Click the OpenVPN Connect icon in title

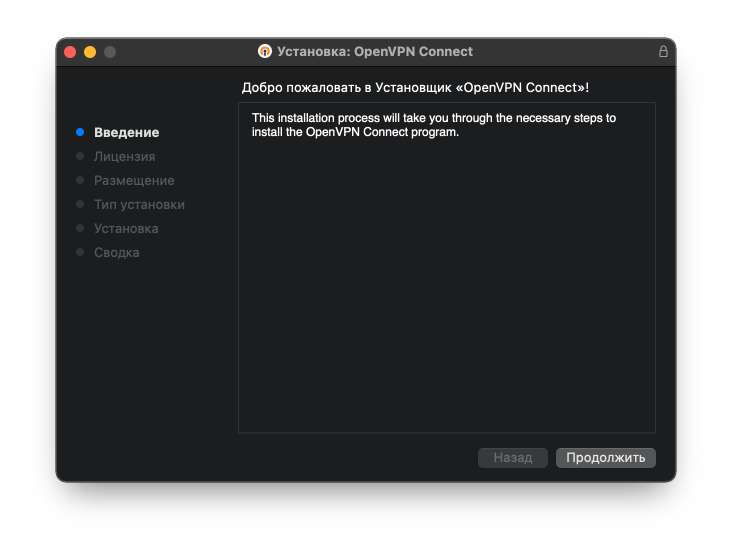click(x=265, y=51)
